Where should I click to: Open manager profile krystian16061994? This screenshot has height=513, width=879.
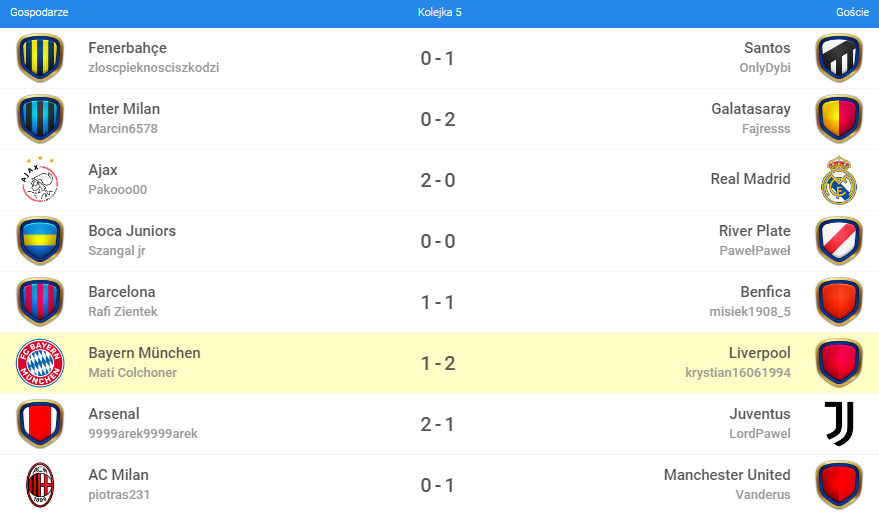pyautogui.click(x=737, y=373)
